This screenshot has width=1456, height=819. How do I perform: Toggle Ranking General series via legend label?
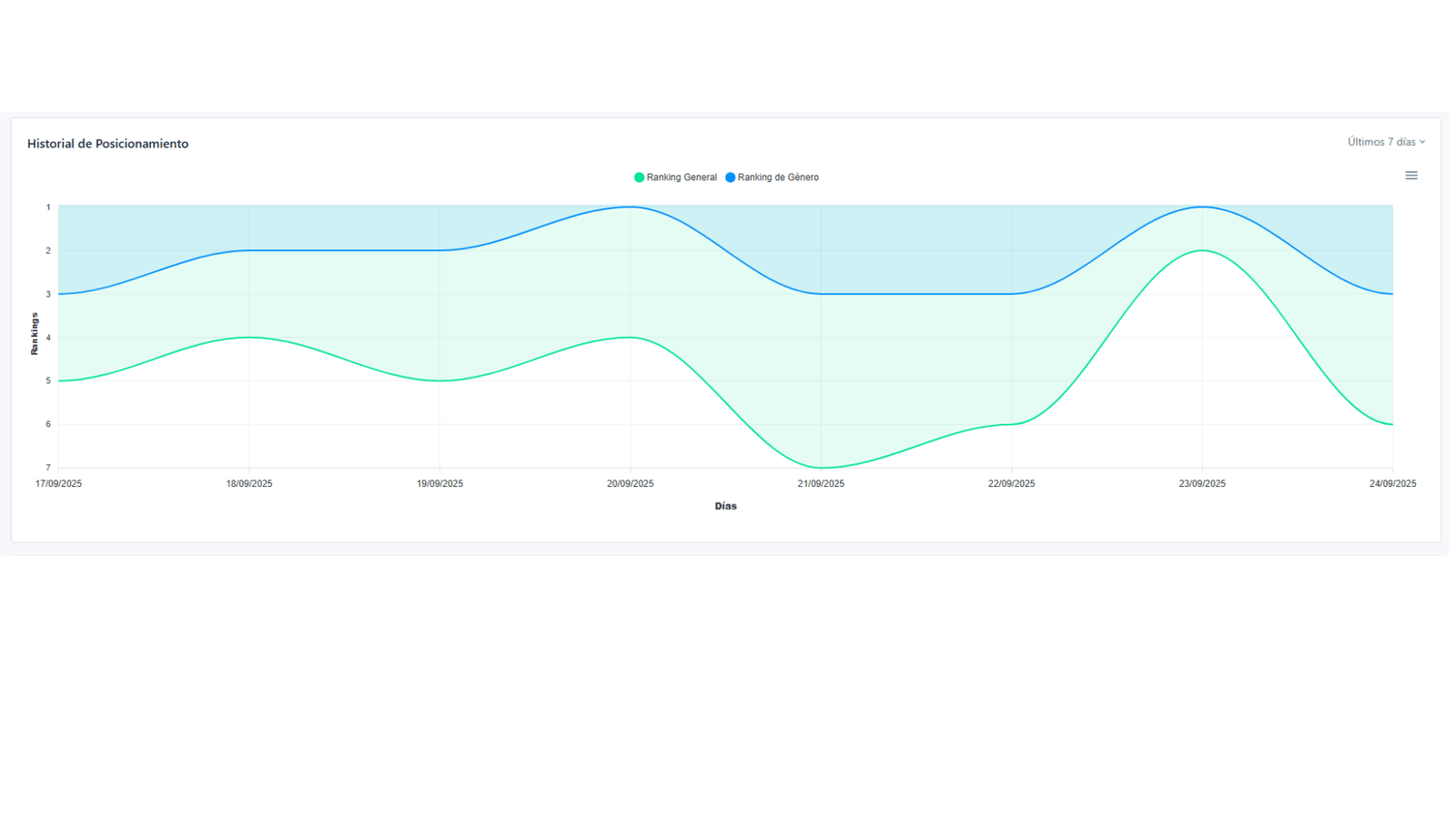681,177
